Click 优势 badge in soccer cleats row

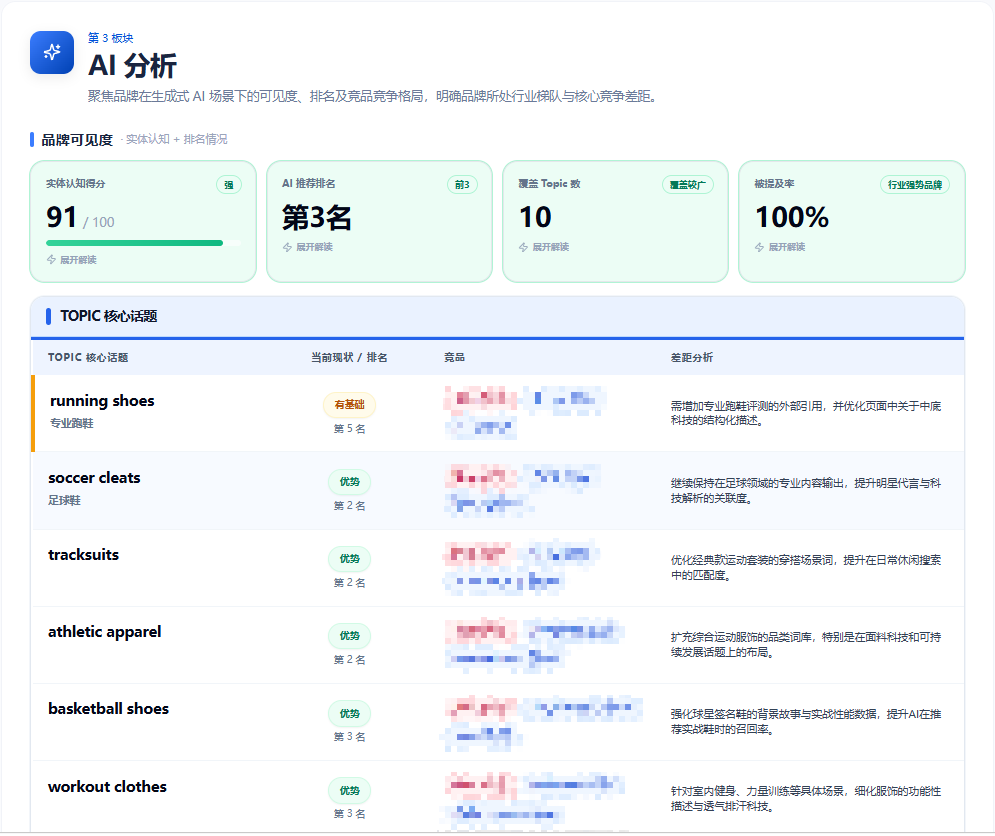[350, 482]
